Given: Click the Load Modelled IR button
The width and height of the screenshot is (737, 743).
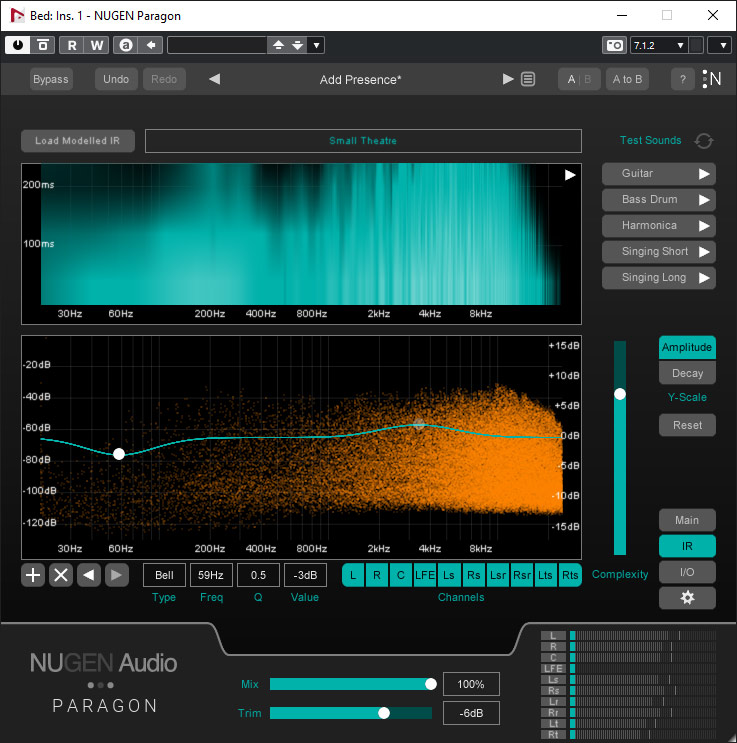Looking at the screenshot, I should [x=77, y=141].
